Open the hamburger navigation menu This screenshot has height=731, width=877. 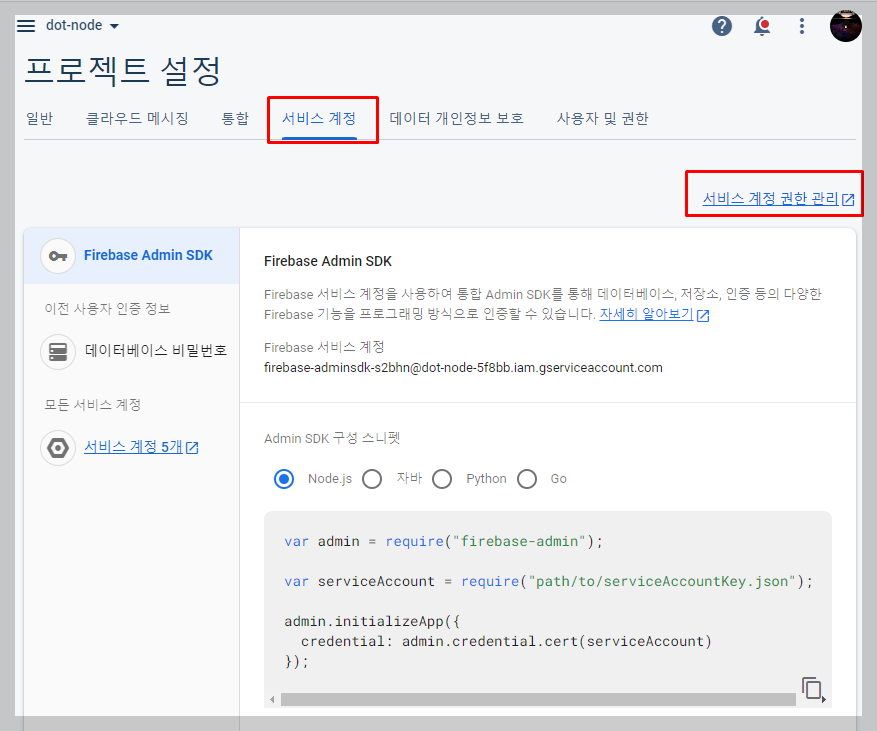[26, 26]
